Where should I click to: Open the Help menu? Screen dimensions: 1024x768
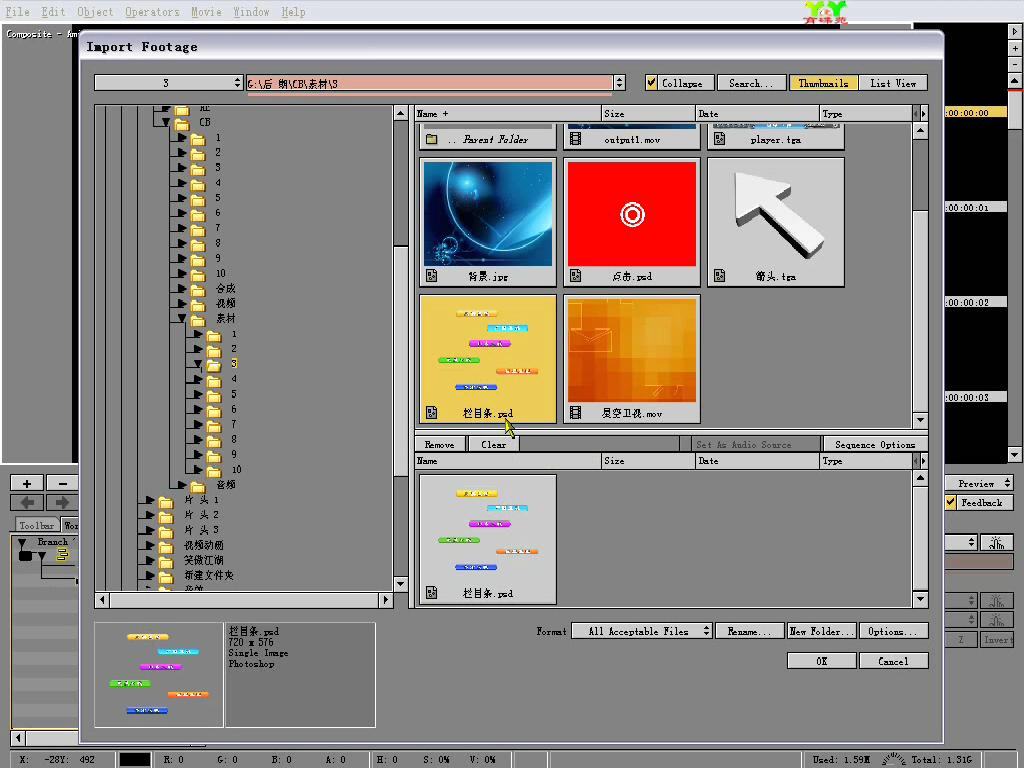(x=293, y=12)
